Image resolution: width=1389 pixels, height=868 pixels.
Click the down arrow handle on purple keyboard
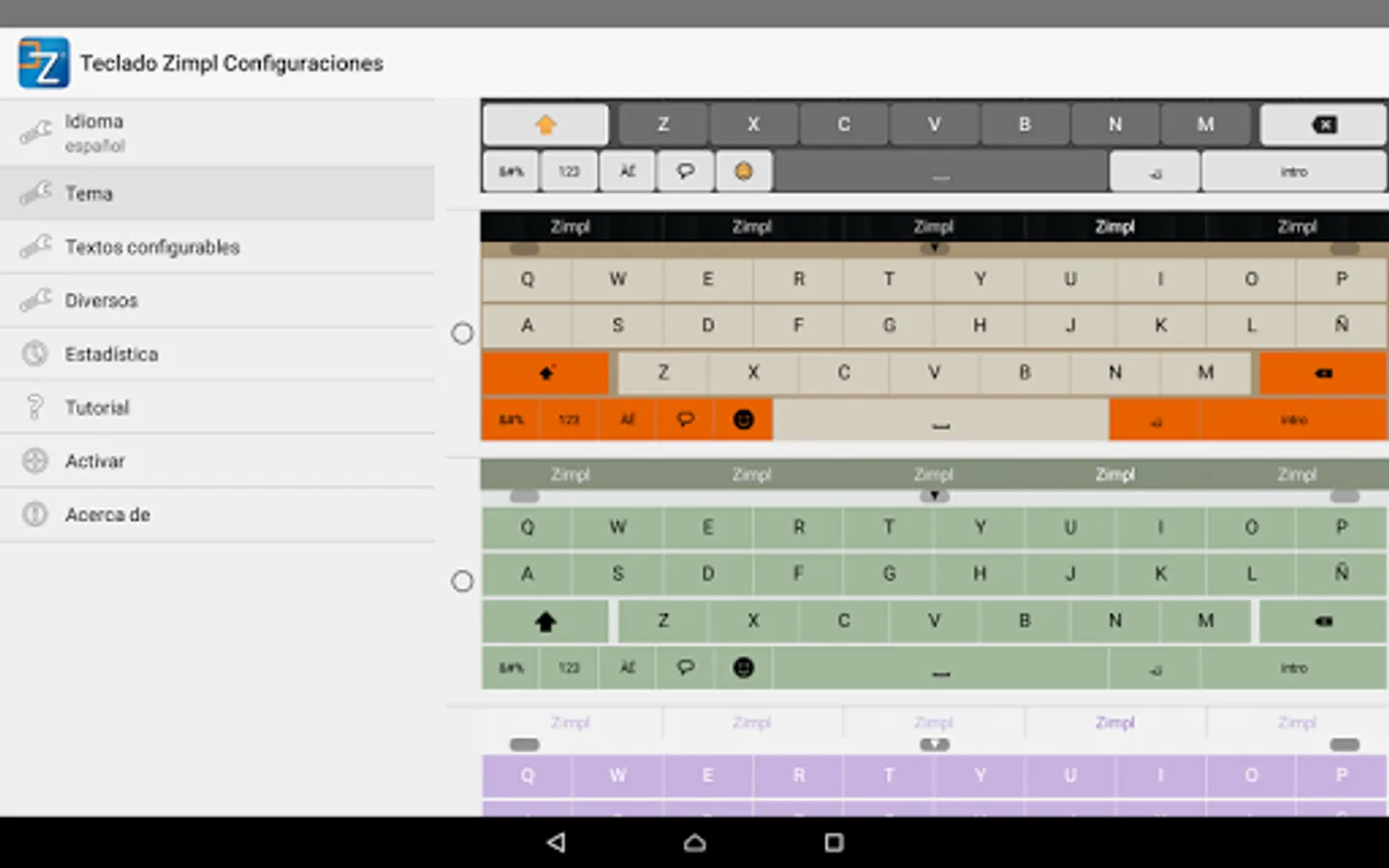[935, 745]
